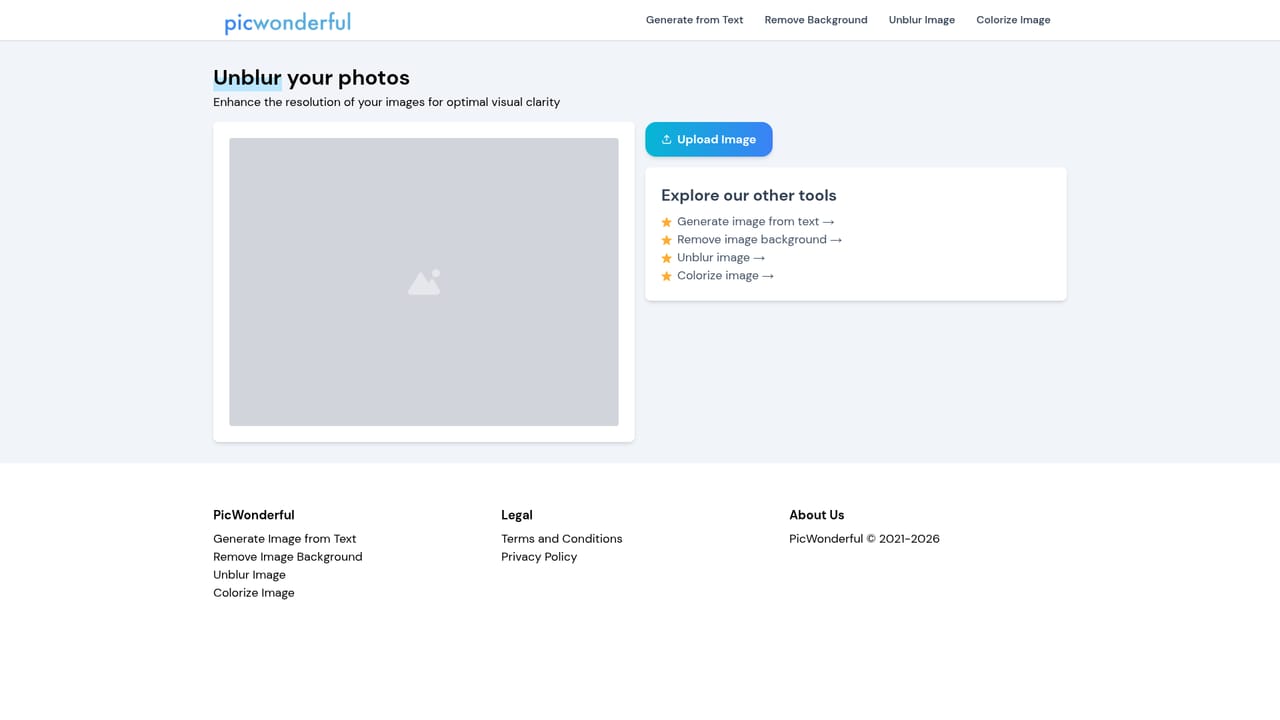Click the star beside Unblur image
Image resolution: width=1280 pixels, height=720 pixels.
pos(666,258)
